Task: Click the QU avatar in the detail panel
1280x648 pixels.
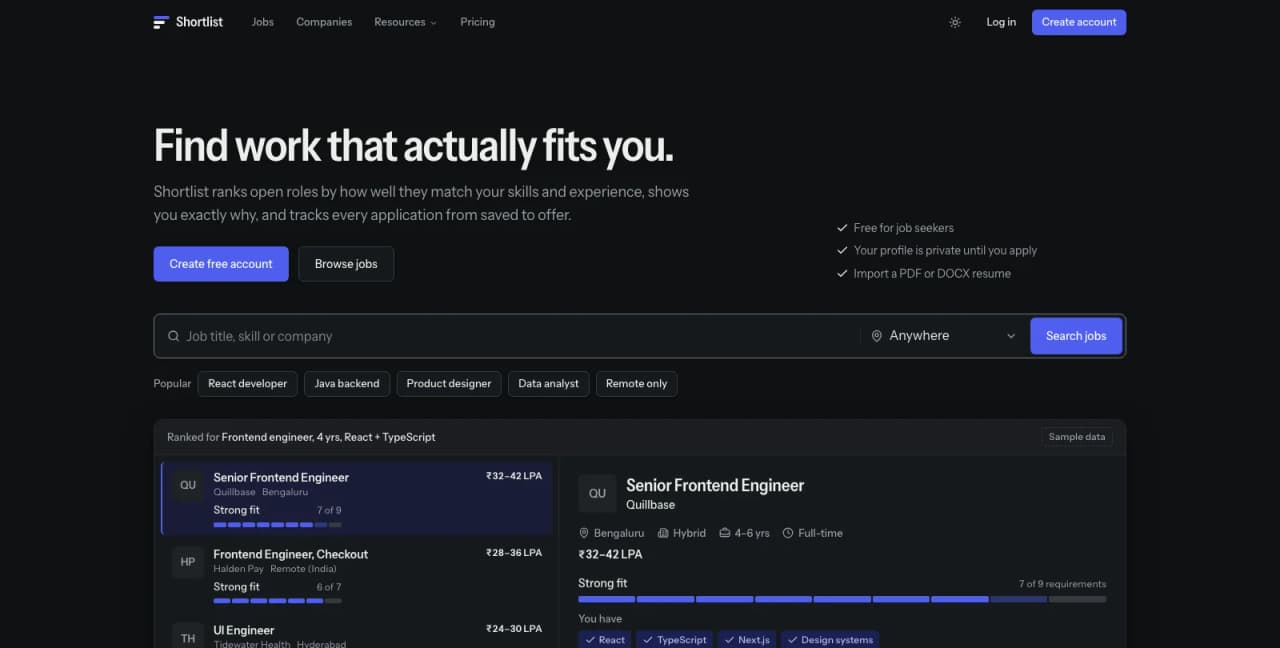Action: (597, 493)
